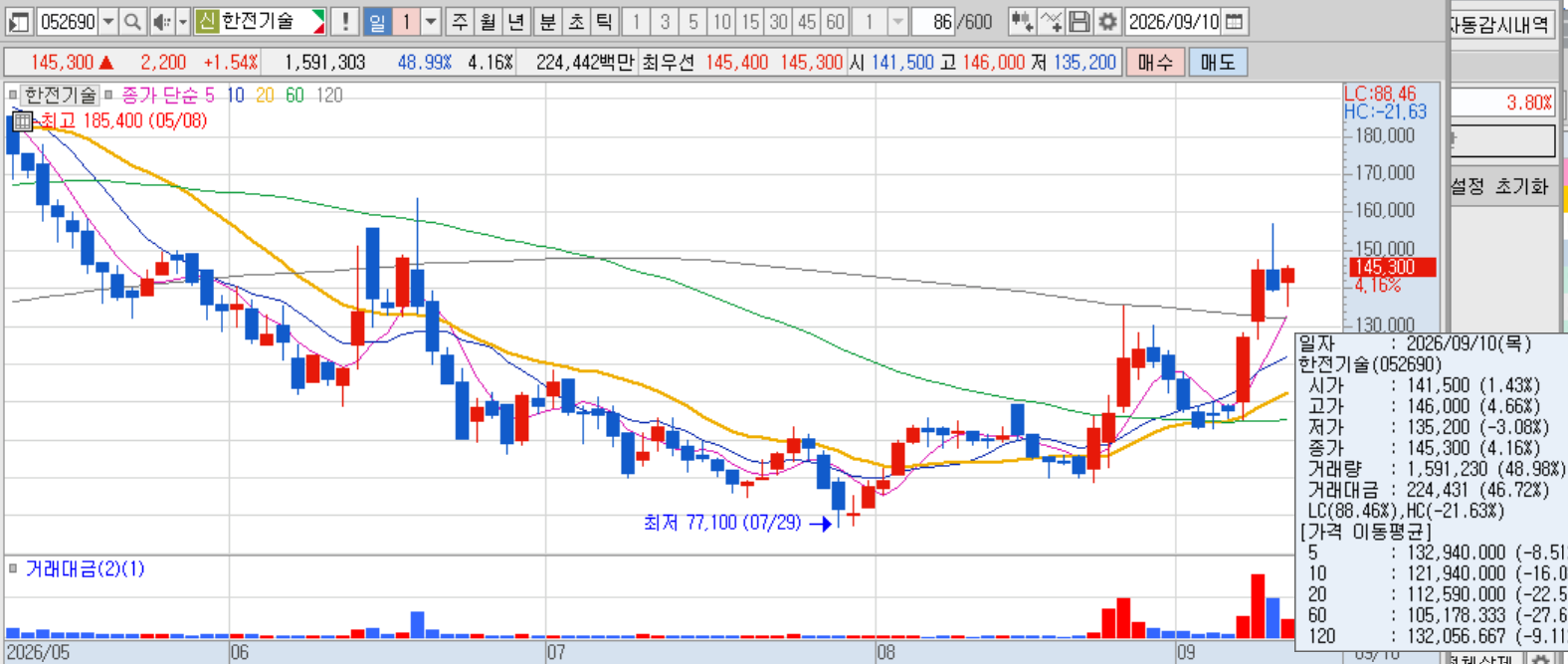Click the chart window layout icon beside stock code

click(x=18, y=21)
